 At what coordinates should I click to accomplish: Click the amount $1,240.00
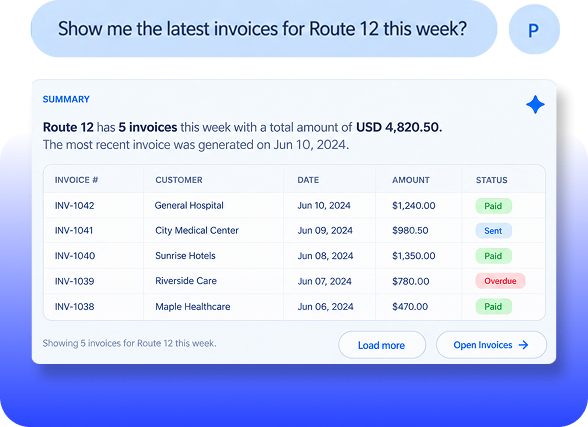tap(414, 205)
